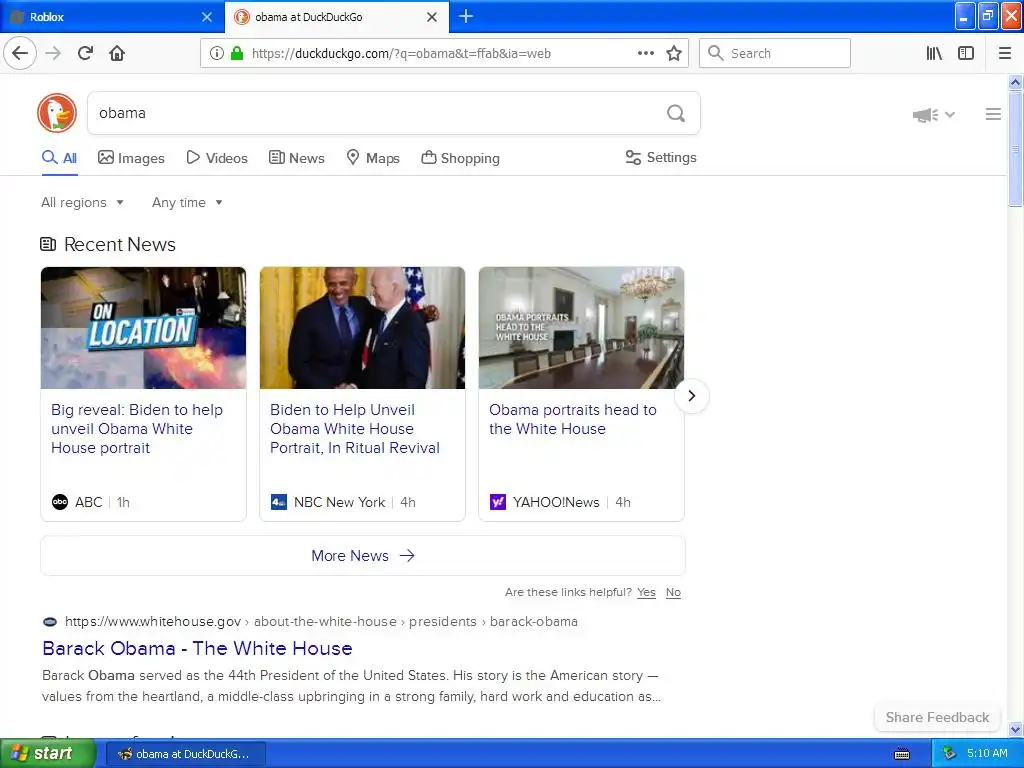
Task: Focus the Firefox Search field
Action: (775, 54)
